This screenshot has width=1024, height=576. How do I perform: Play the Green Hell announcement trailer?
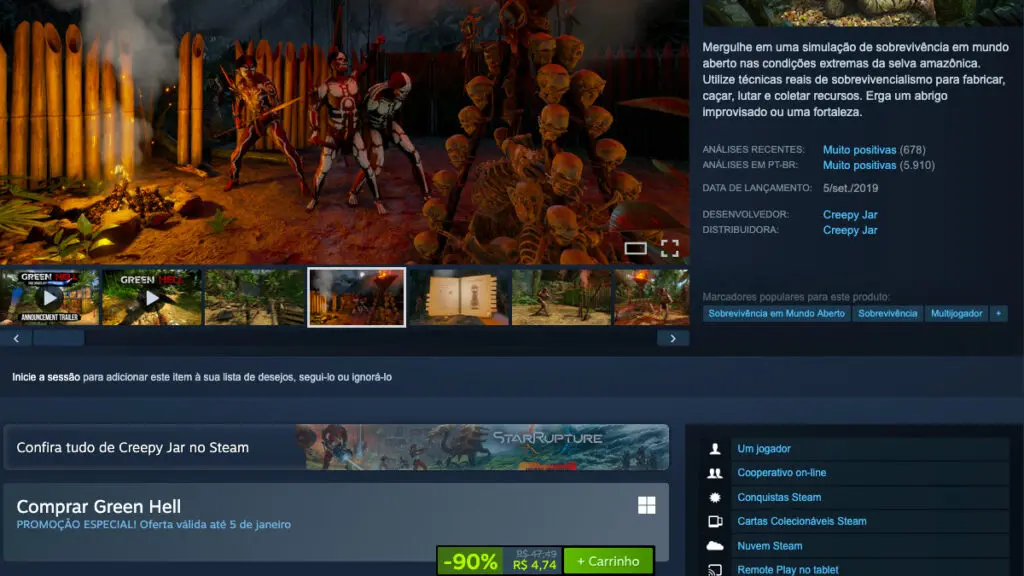tap(50, 297)
